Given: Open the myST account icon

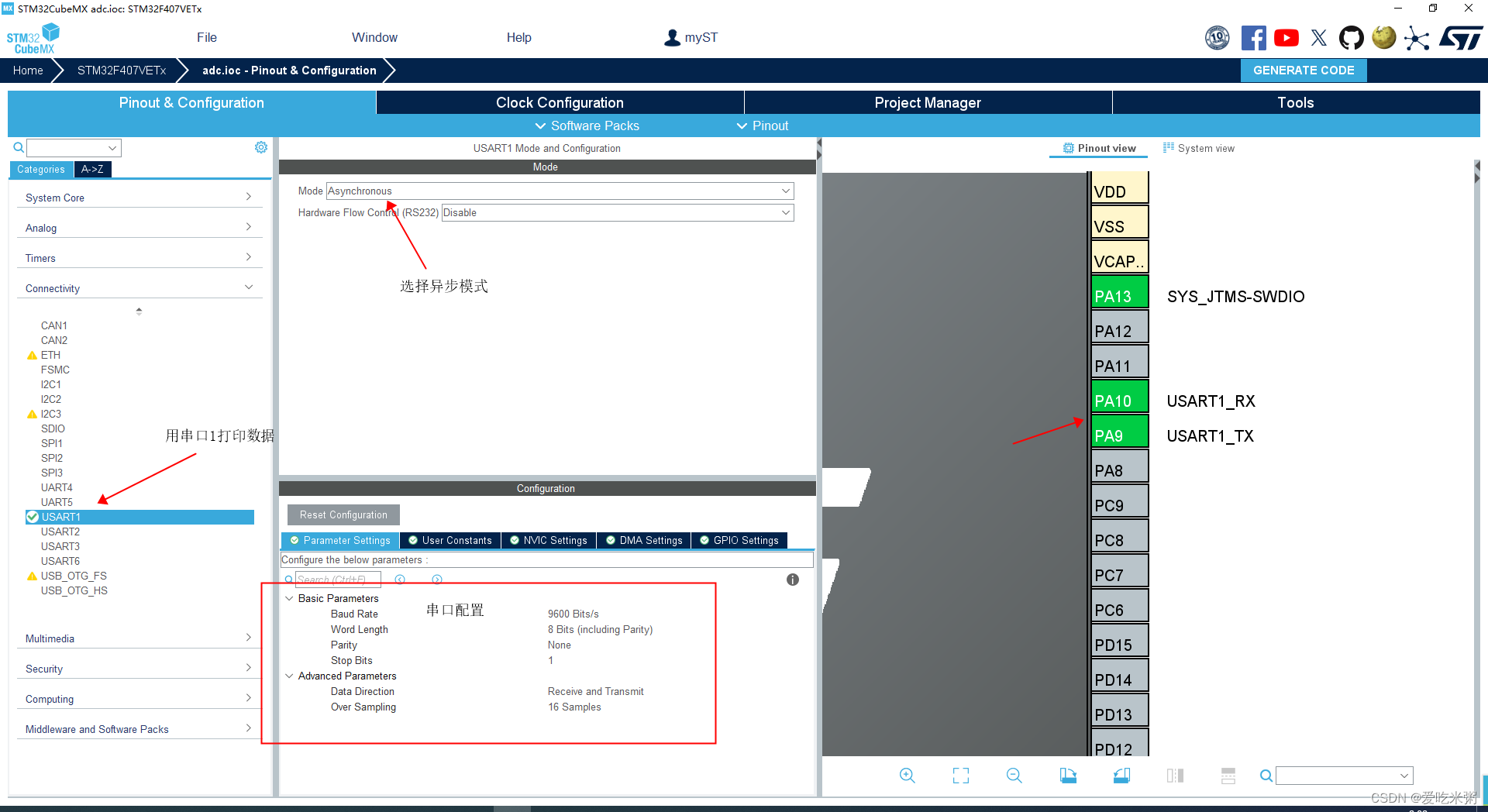Looking at the screenshot, I should coord(672,37).
